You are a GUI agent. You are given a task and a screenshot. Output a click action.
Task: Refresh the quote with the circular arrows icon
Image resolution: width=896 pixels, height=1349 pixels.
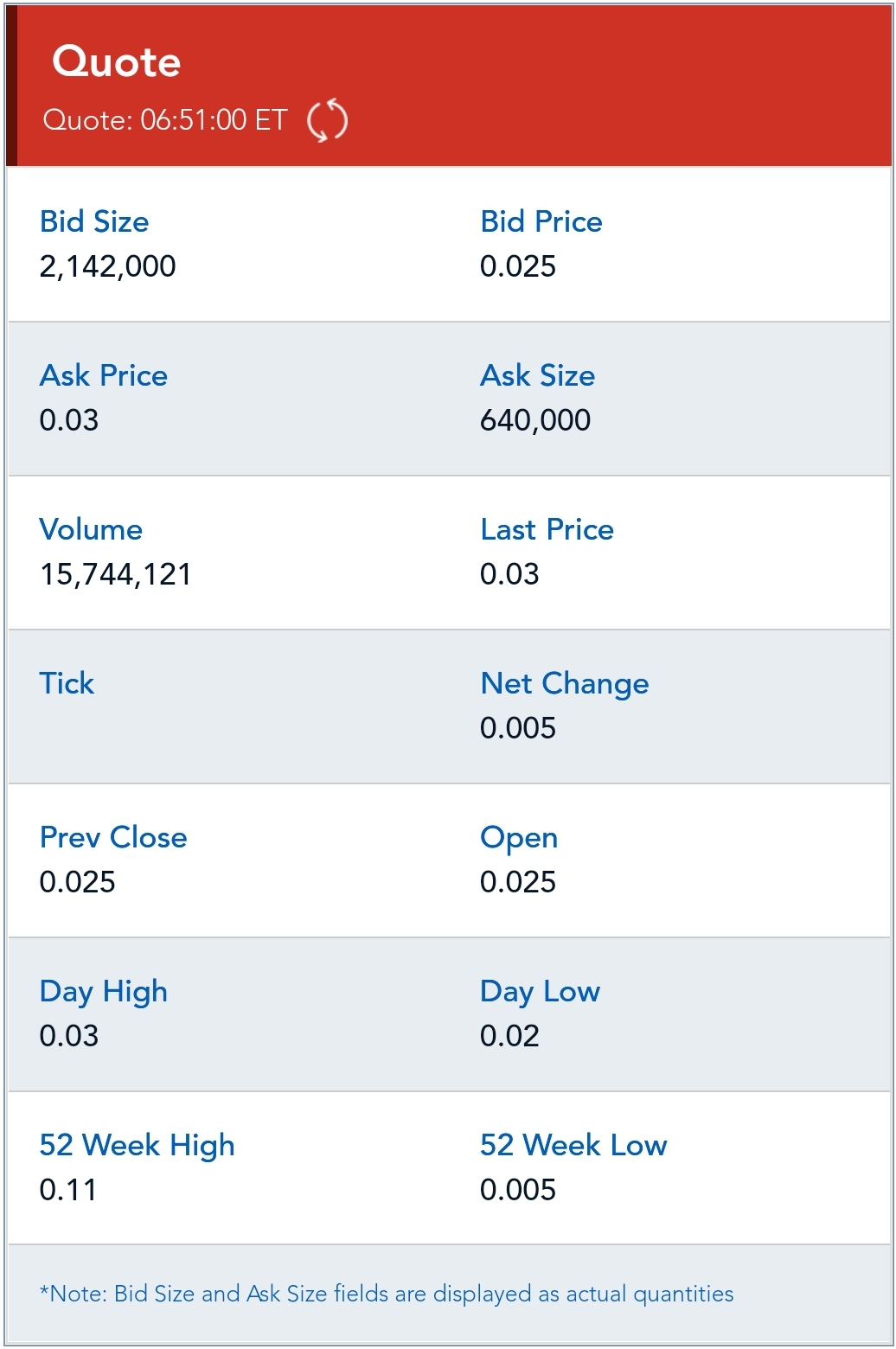(328, 120)
